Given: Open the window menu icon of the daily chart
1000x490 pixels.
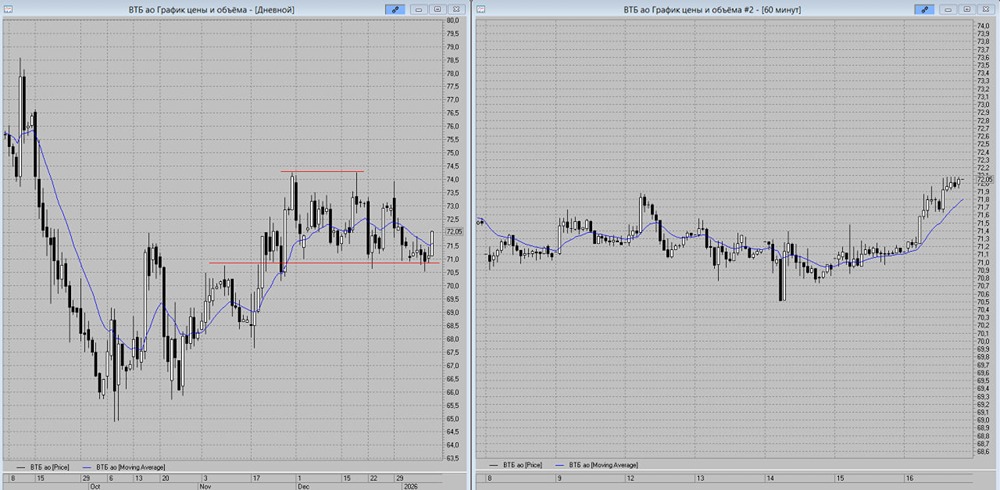Looking at the screenshot, I should [x=8, y=10].
